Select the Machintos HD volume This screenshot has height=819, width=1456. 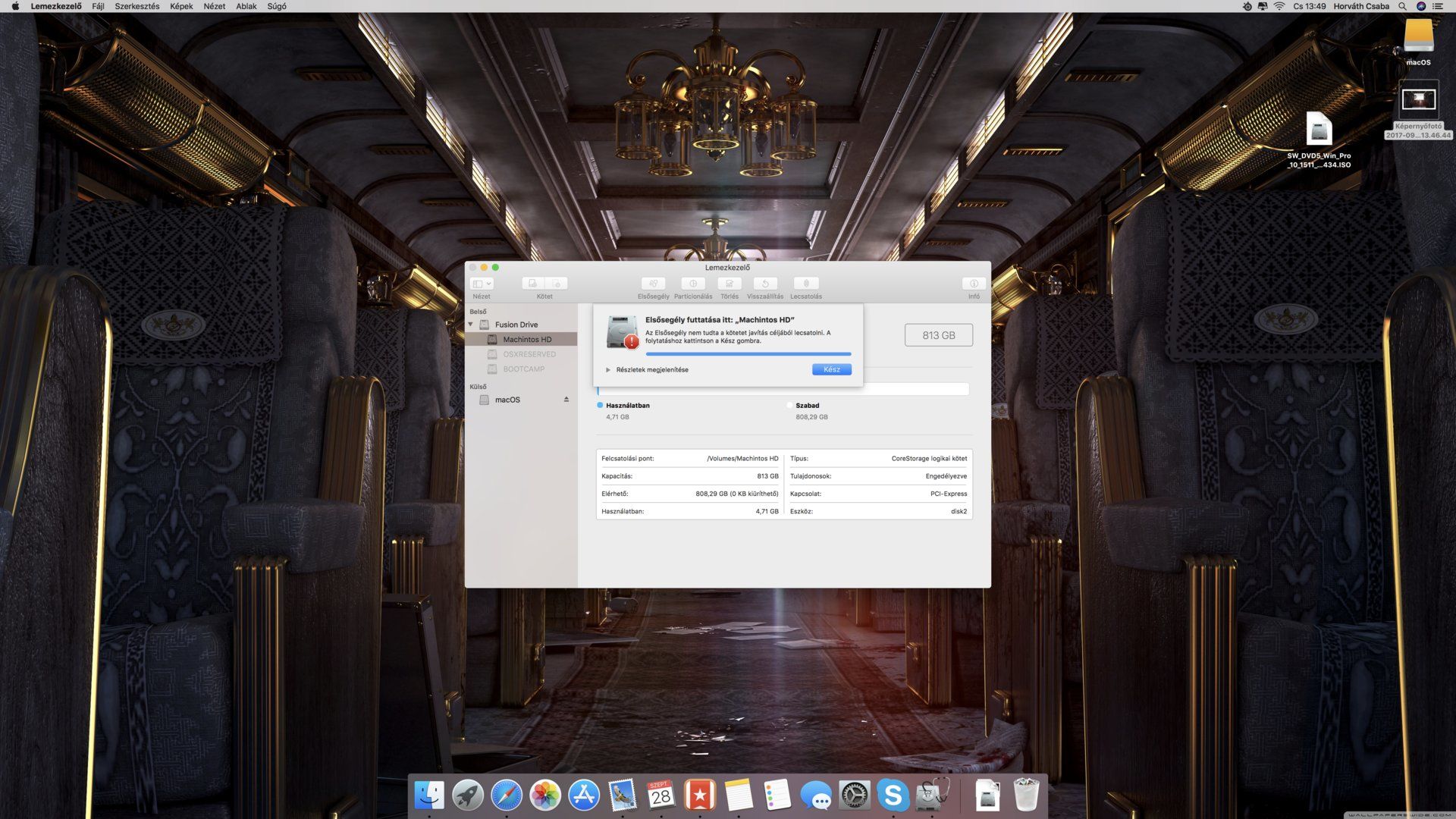click(x=526, y=340)
